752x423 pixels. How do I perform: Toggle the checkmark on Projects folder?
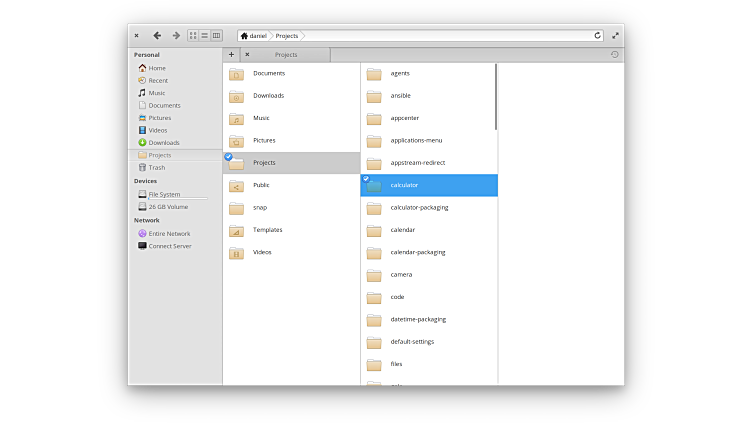(229, 157)
